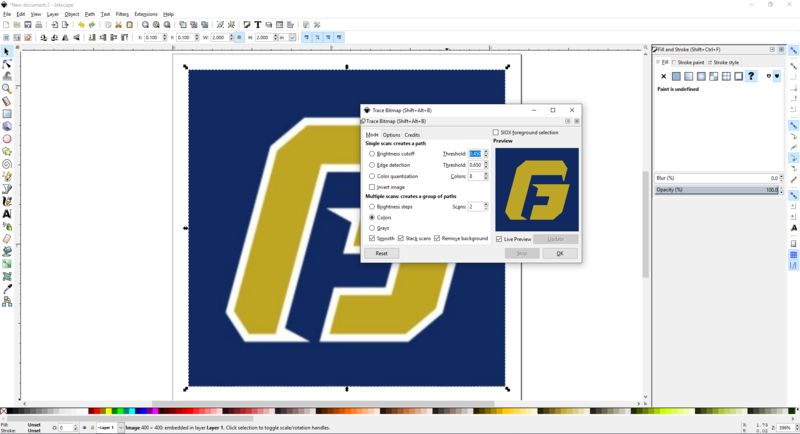Open Text and Font dialog toolbar icon
The image size is (800, 434).
click(258, 24)
